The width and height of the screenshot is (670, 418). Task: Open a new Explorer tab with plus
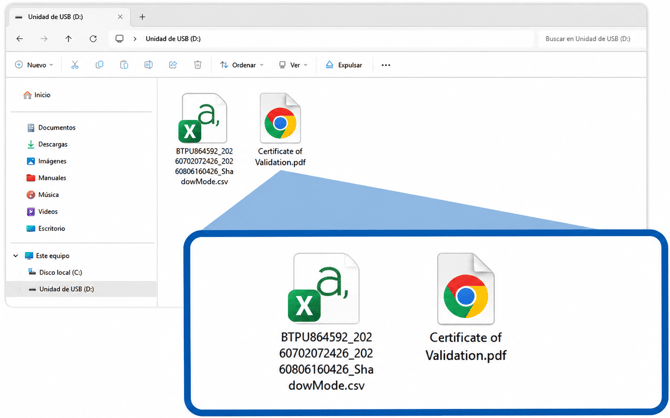(142, 17)
